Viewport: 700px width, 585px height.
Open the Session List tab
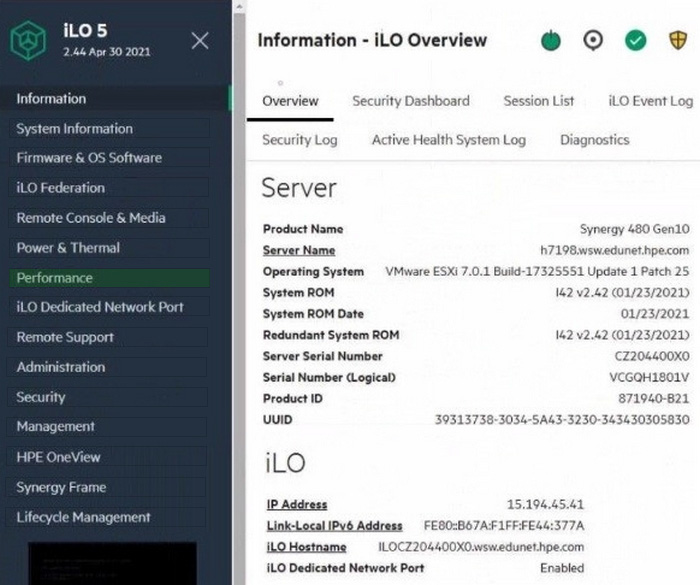[539, 101]
